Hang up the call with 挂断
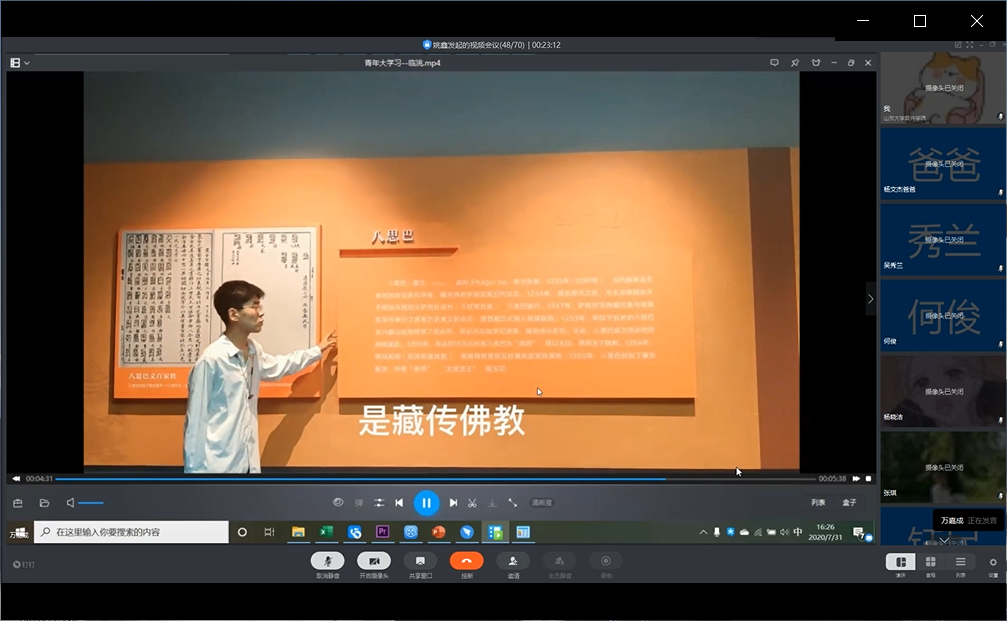Image resolution: width=1007 pixels, height=621 pixels. coord(466,562)
